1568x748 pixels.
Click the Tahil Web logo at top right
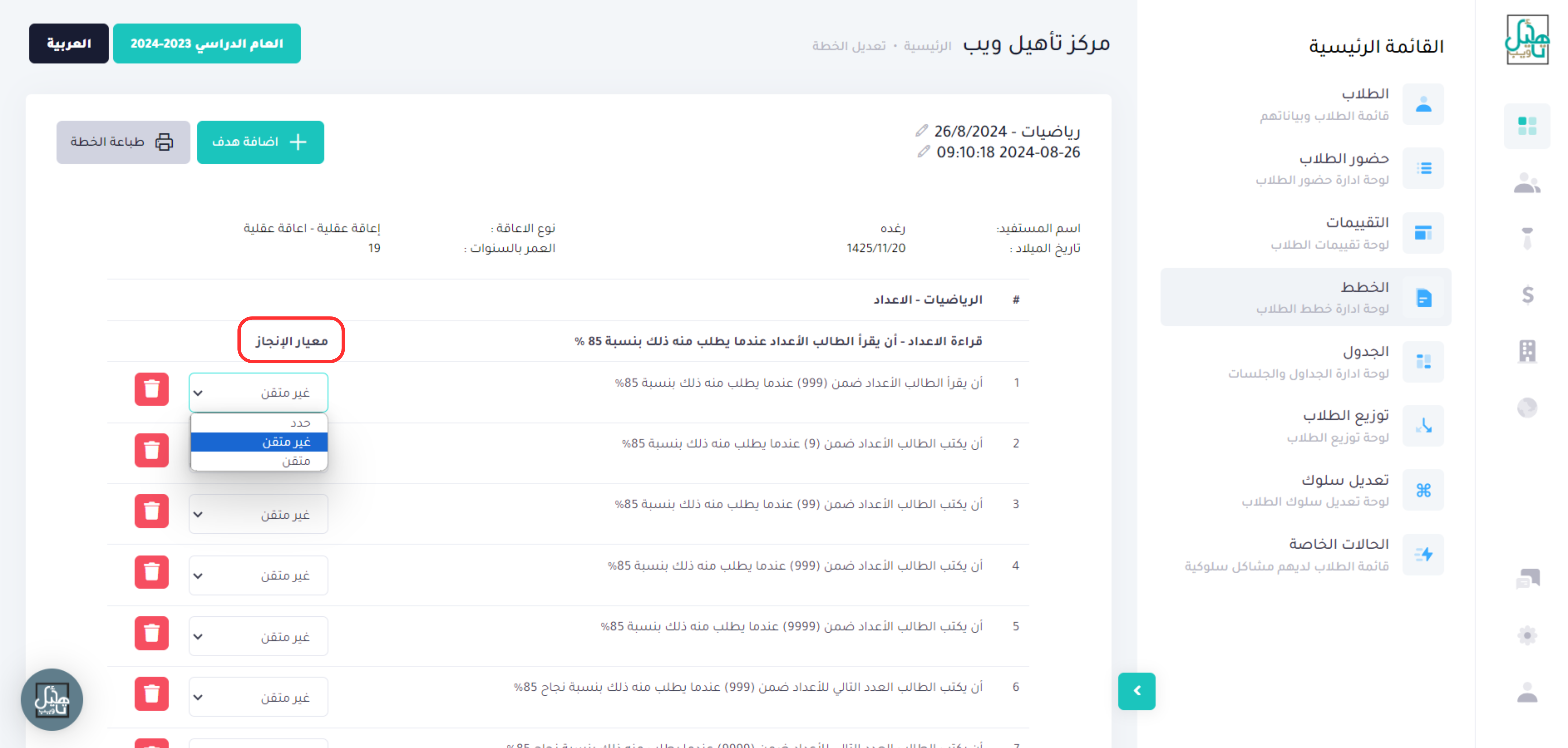[x=1527, y=40]
